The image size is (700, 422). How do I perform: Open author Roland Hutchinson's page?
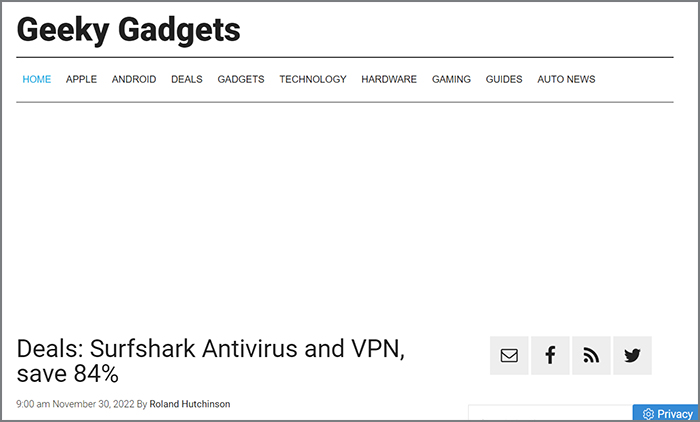tap(190, 404)
